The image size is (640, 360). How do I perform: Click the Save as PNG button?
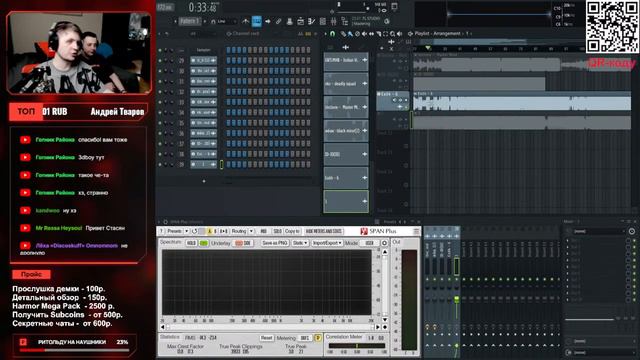point(275,243)
